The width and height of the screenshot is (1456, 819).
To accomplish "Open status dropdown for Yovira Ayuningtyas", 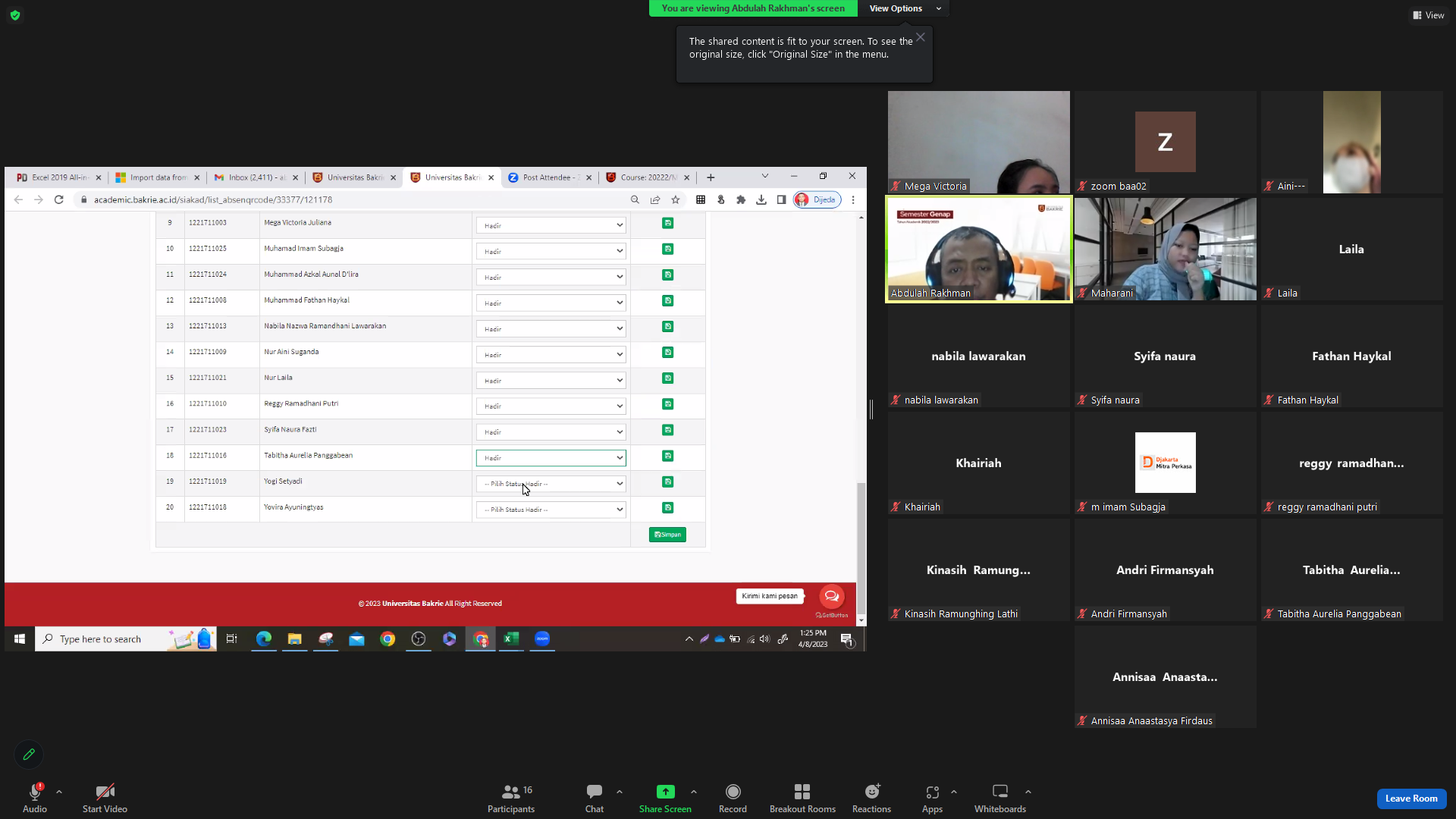I will point(551,510).
